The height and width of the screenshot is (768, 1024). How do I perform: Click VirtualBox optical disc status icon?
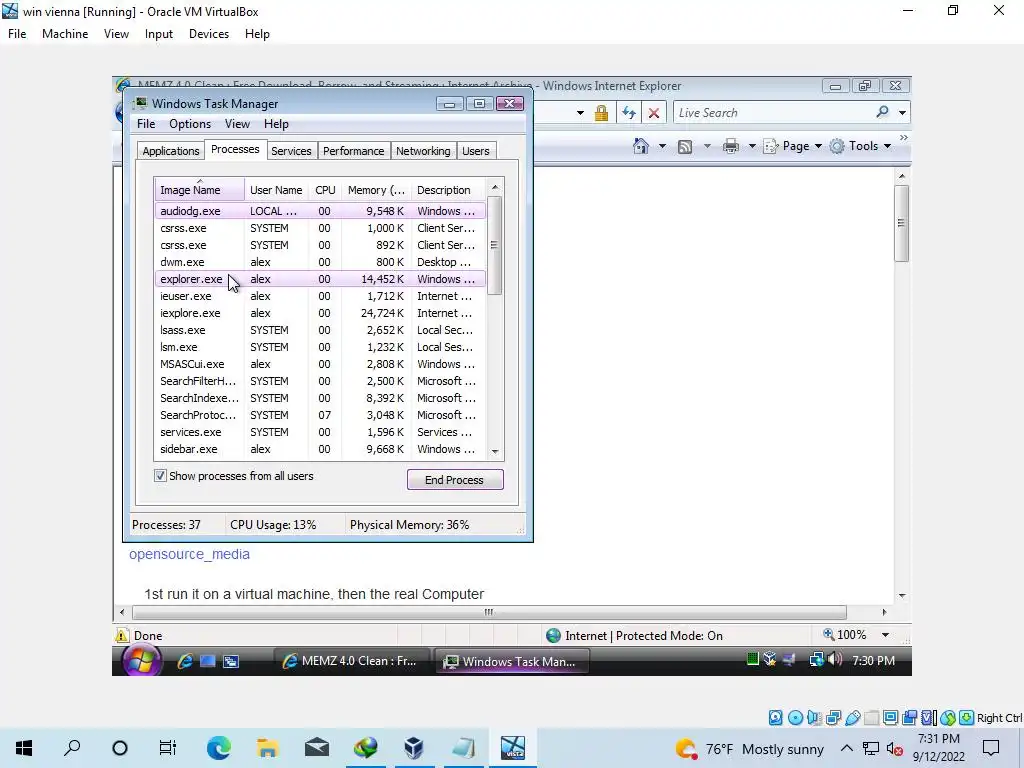(x=795, y=718)
